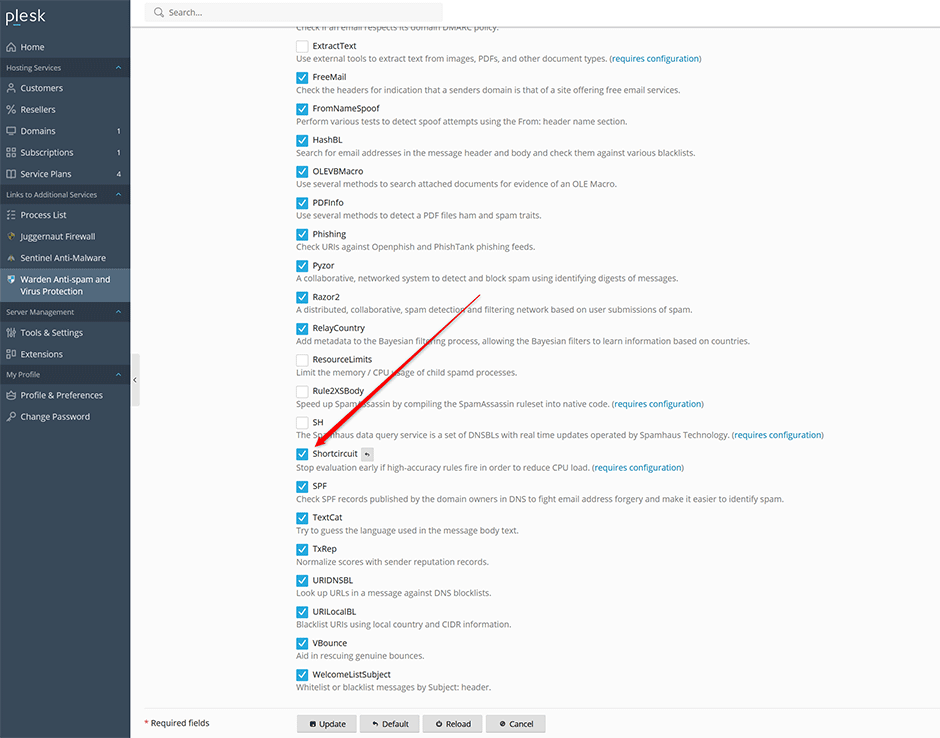Screen dimensions: 940x738
Task: Click the Warden shield icon
Action: tap(11, 279)
